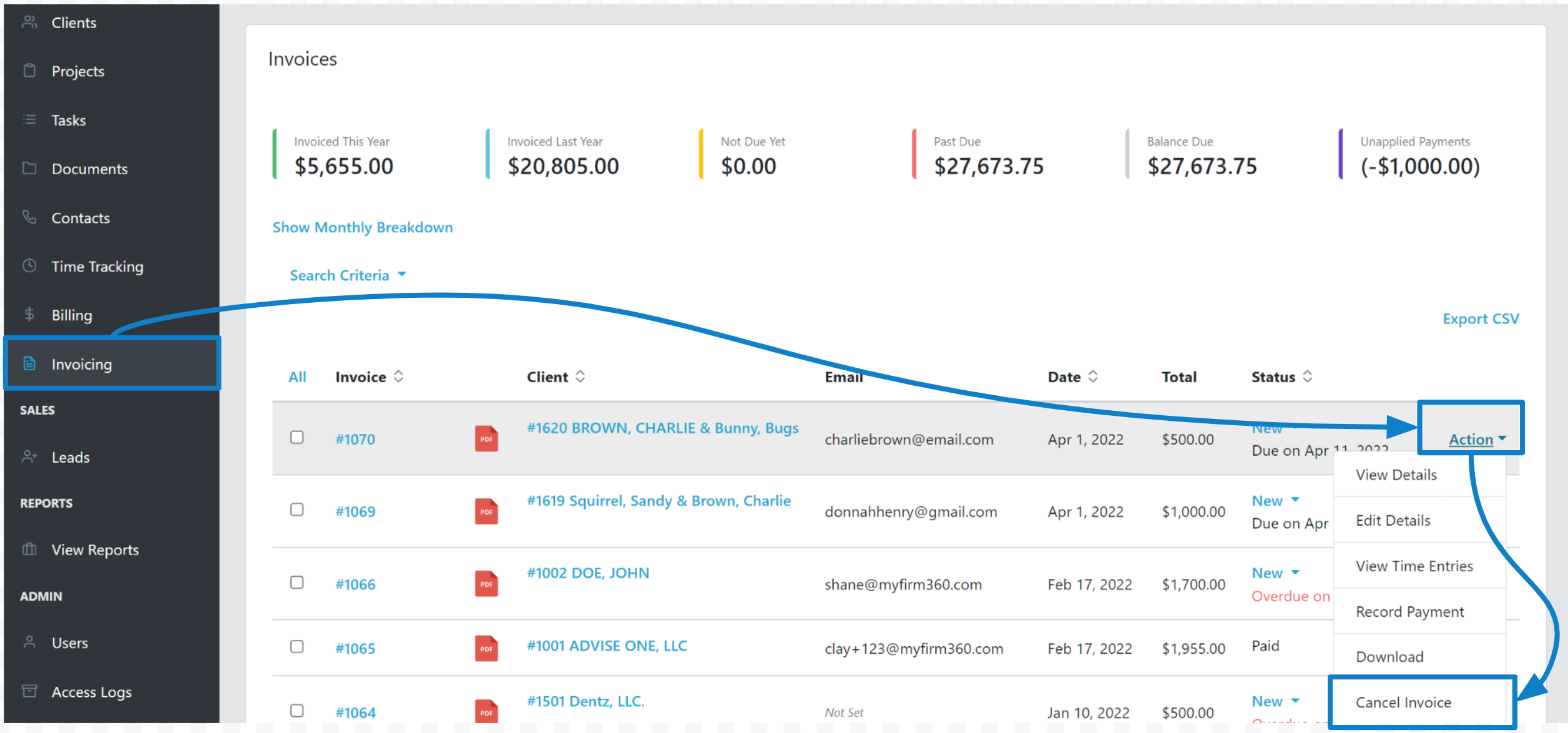This screenshot has width=1568, height=733.
Task: Click the Export CSV link
Action: (x=1481, y=318)
